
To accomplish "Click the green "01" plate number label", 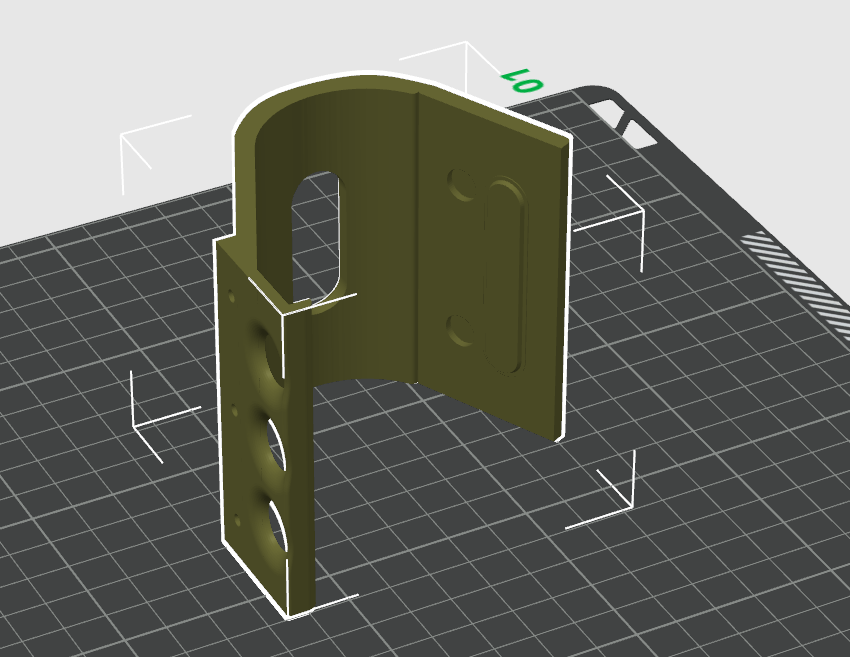I will pyautogui.click(x=521, y=81).
